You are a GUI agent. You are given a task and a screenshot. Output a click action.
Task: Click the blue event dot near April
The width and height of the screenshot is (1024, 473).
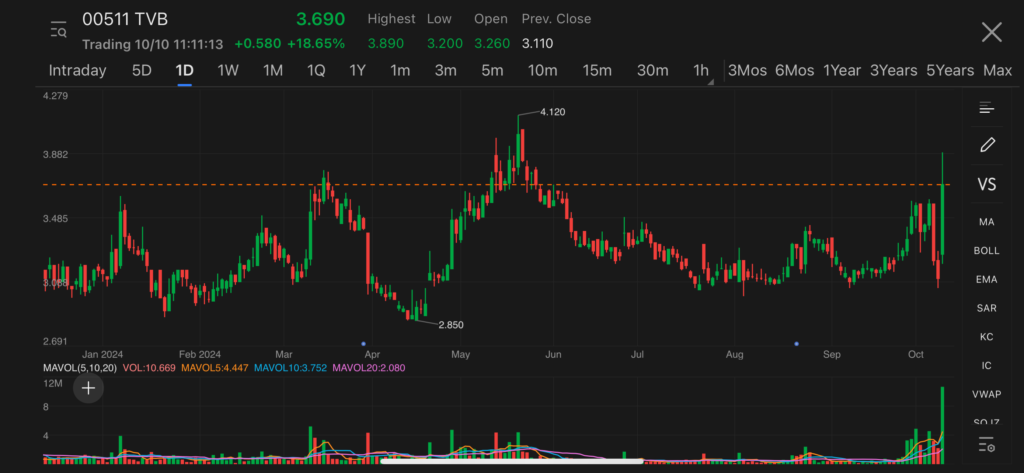(362, 344)
